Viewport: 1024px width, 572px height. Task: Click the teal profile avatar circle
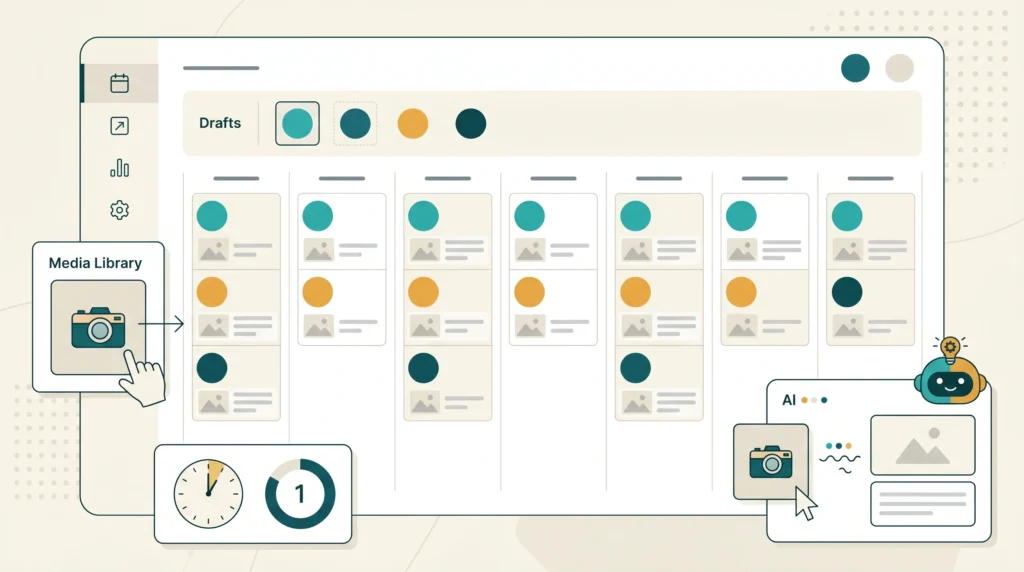856,68
